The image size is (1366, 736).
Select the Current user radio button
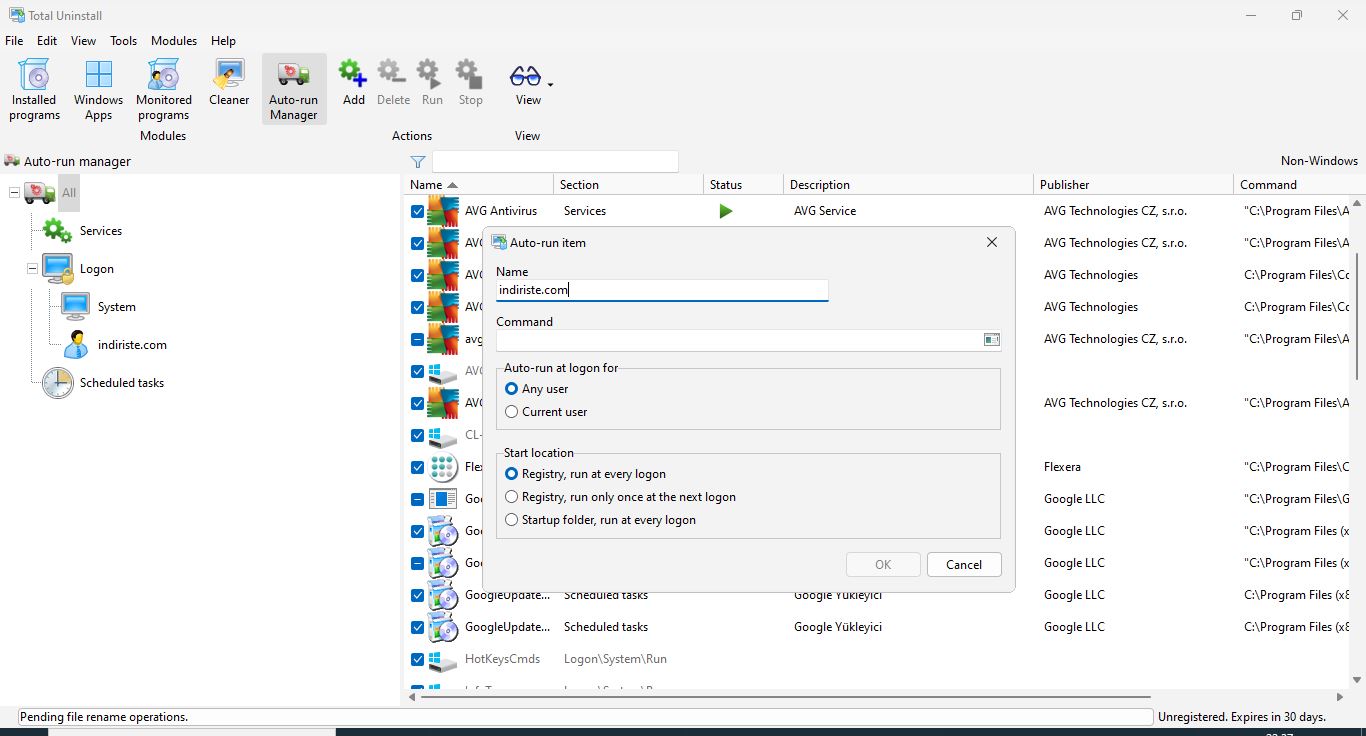[512, 412]
